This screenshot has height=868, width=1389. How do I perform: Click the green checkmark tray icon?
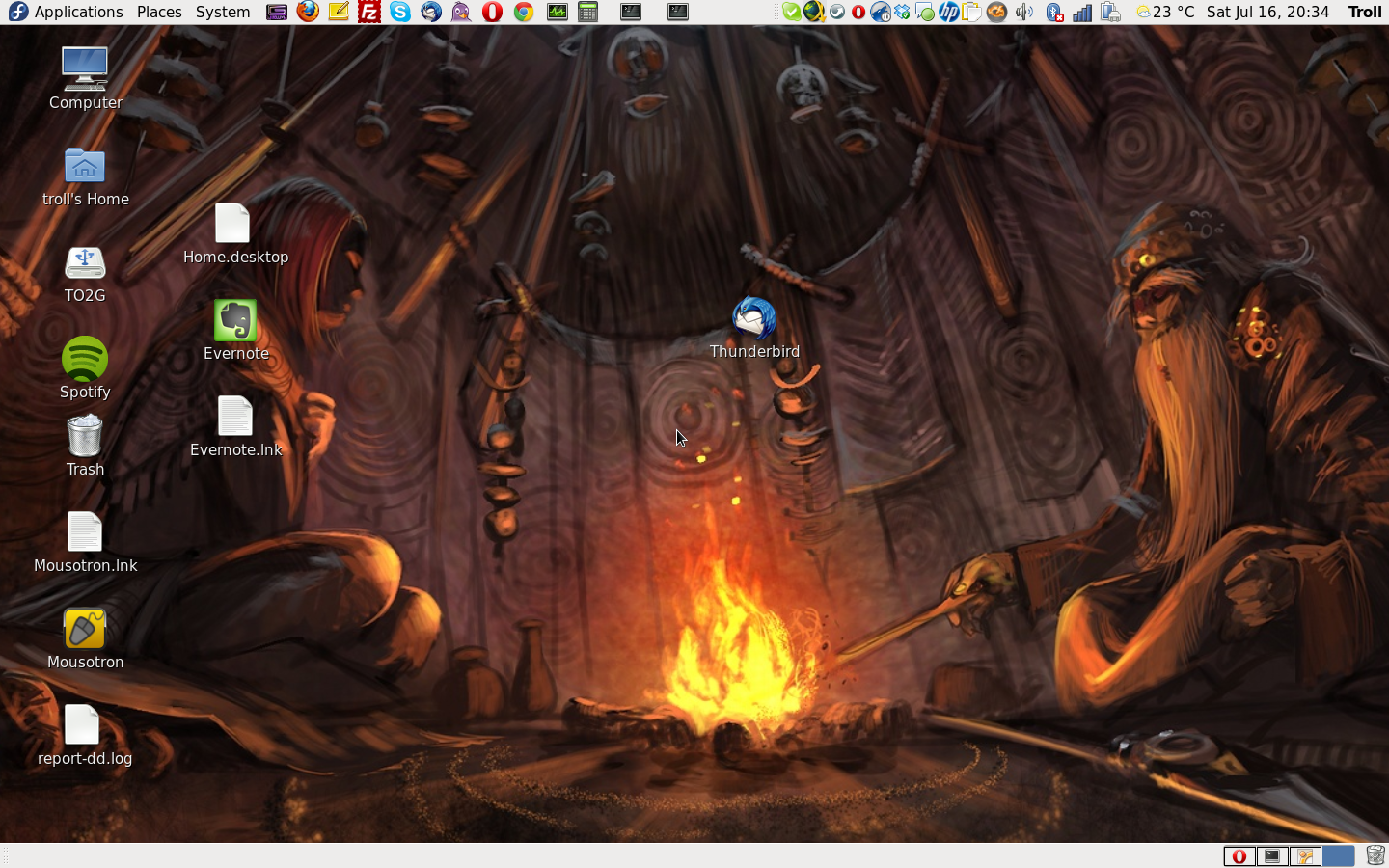(791, 12)
